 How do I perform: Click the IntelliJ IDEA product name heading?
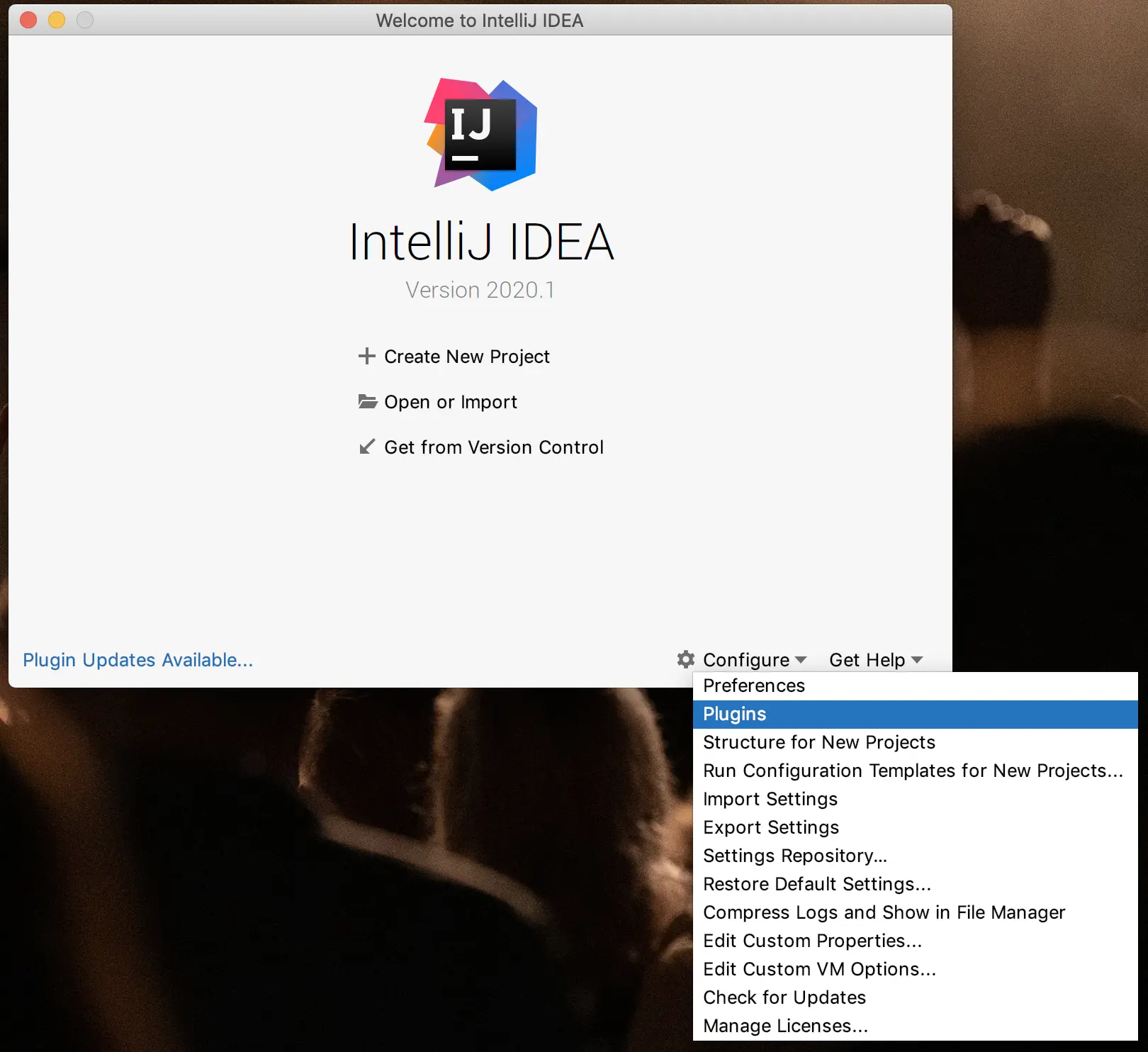point(481,242)
